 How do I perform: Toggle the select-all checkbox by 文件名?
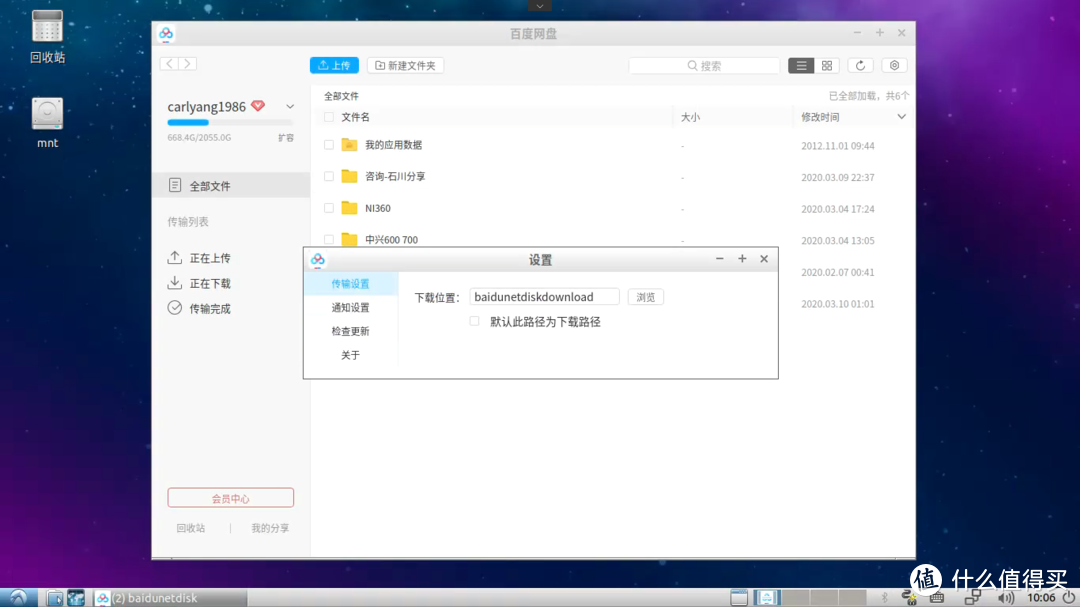pyautogui.click(x=329, y=117)
